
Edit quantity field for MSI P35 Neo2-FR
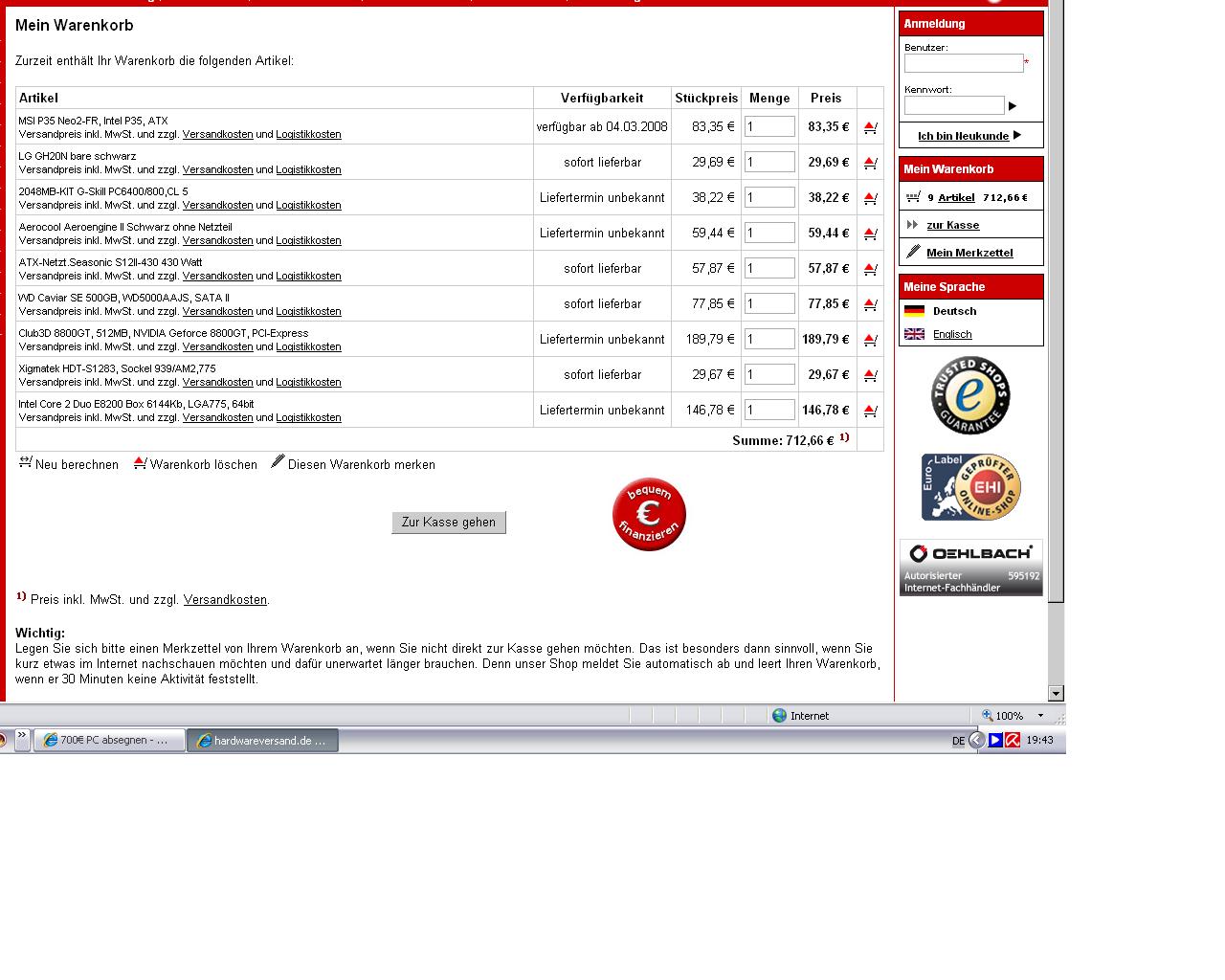pos(769,126)
